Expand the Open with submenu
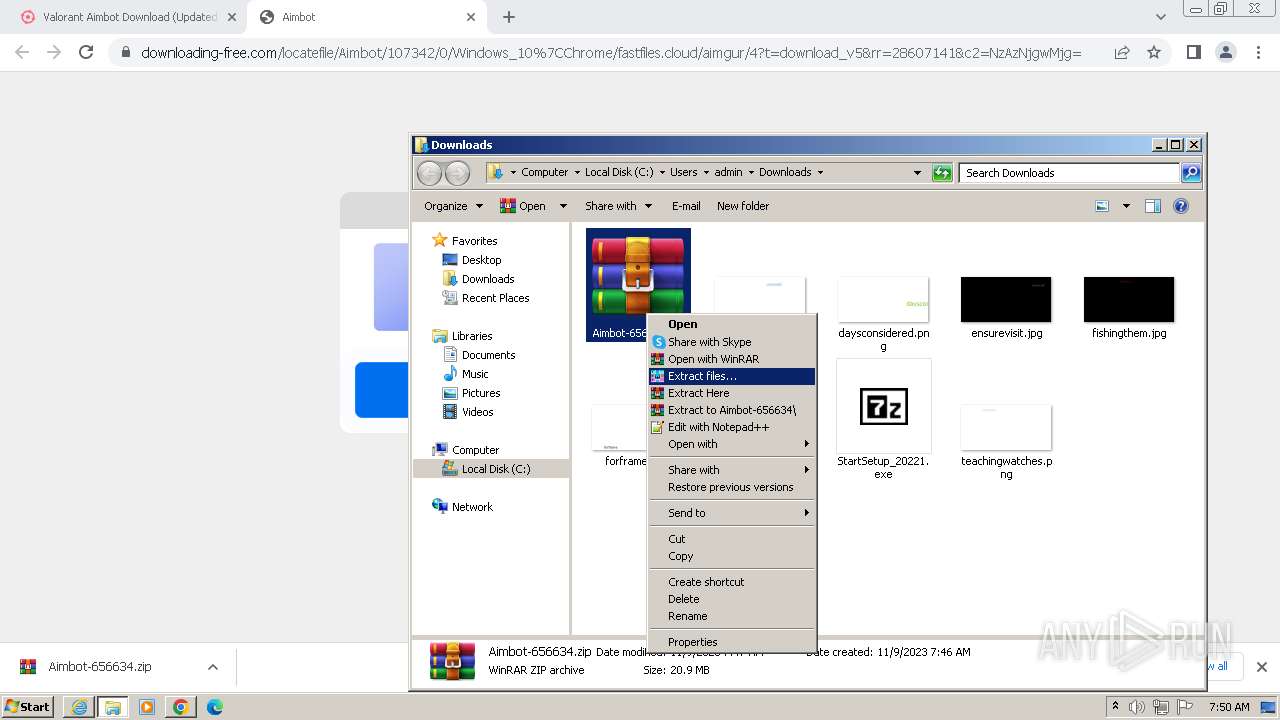This screenshot has height=720, width=1280. click(x=732, y=444)
